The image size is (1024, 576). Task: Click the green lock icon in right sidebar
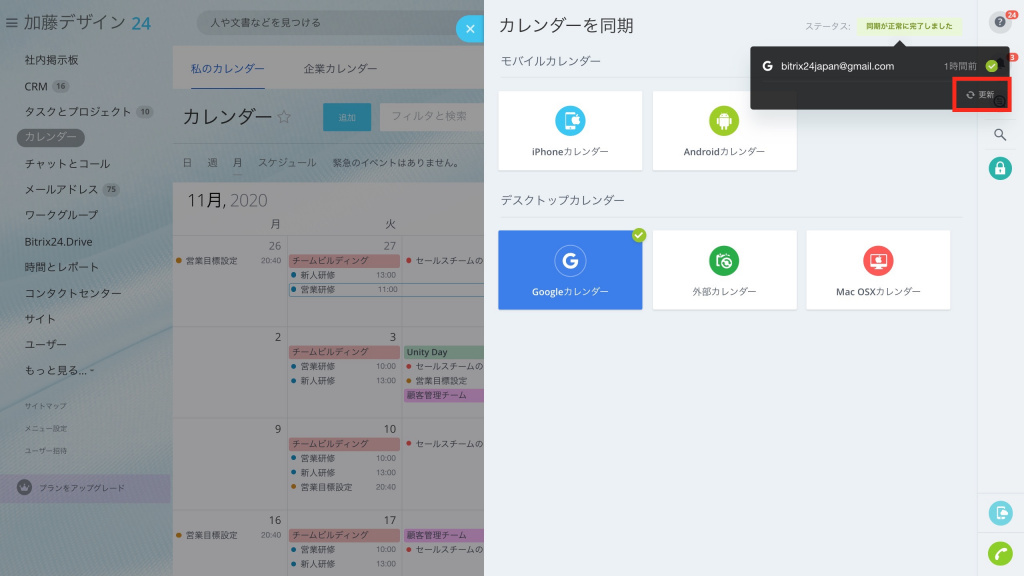(1000, 168)
